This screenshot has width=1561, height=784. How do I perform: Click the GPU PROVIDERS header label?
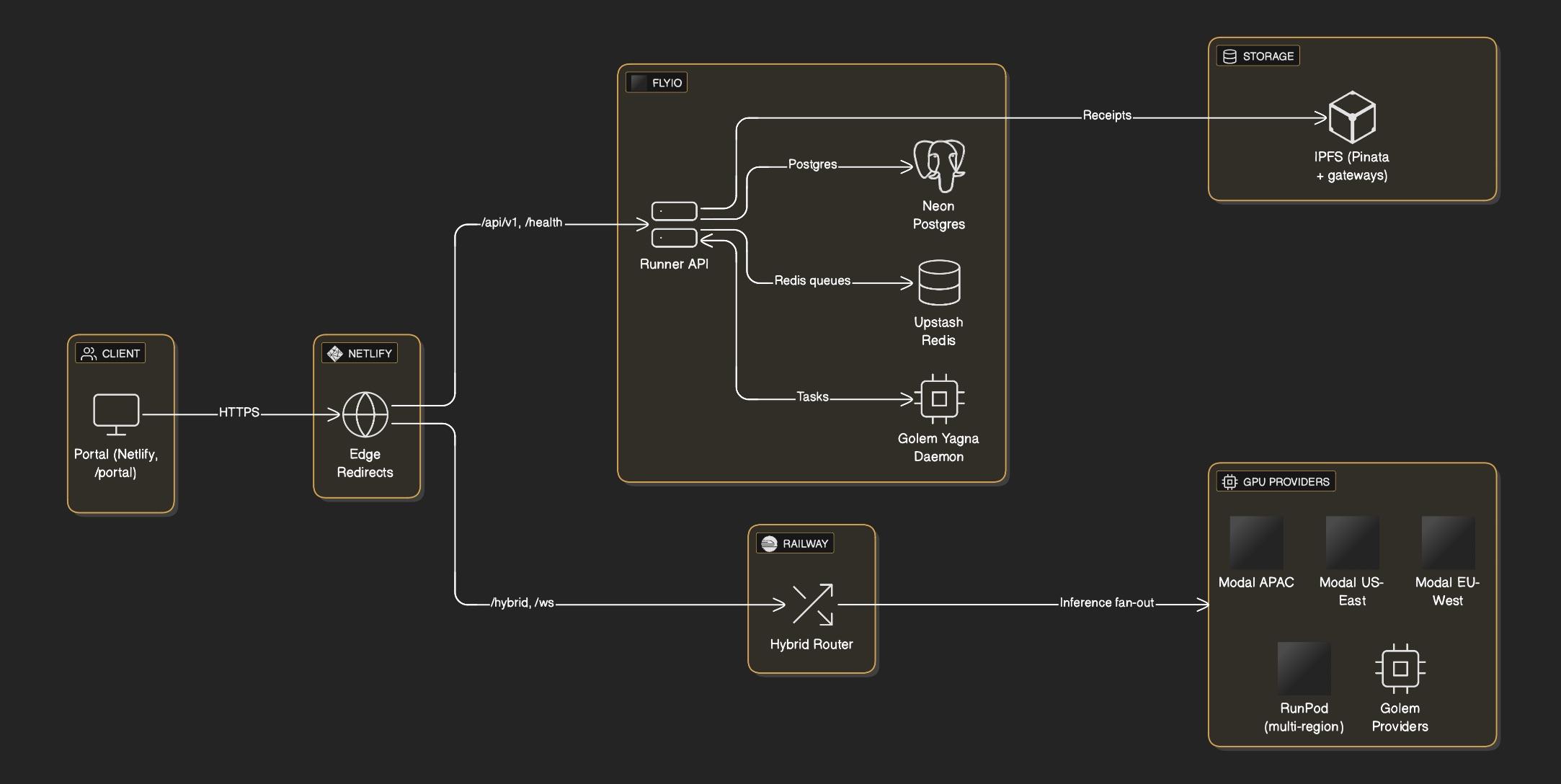pyautogui.click(x=1284, y=481)
